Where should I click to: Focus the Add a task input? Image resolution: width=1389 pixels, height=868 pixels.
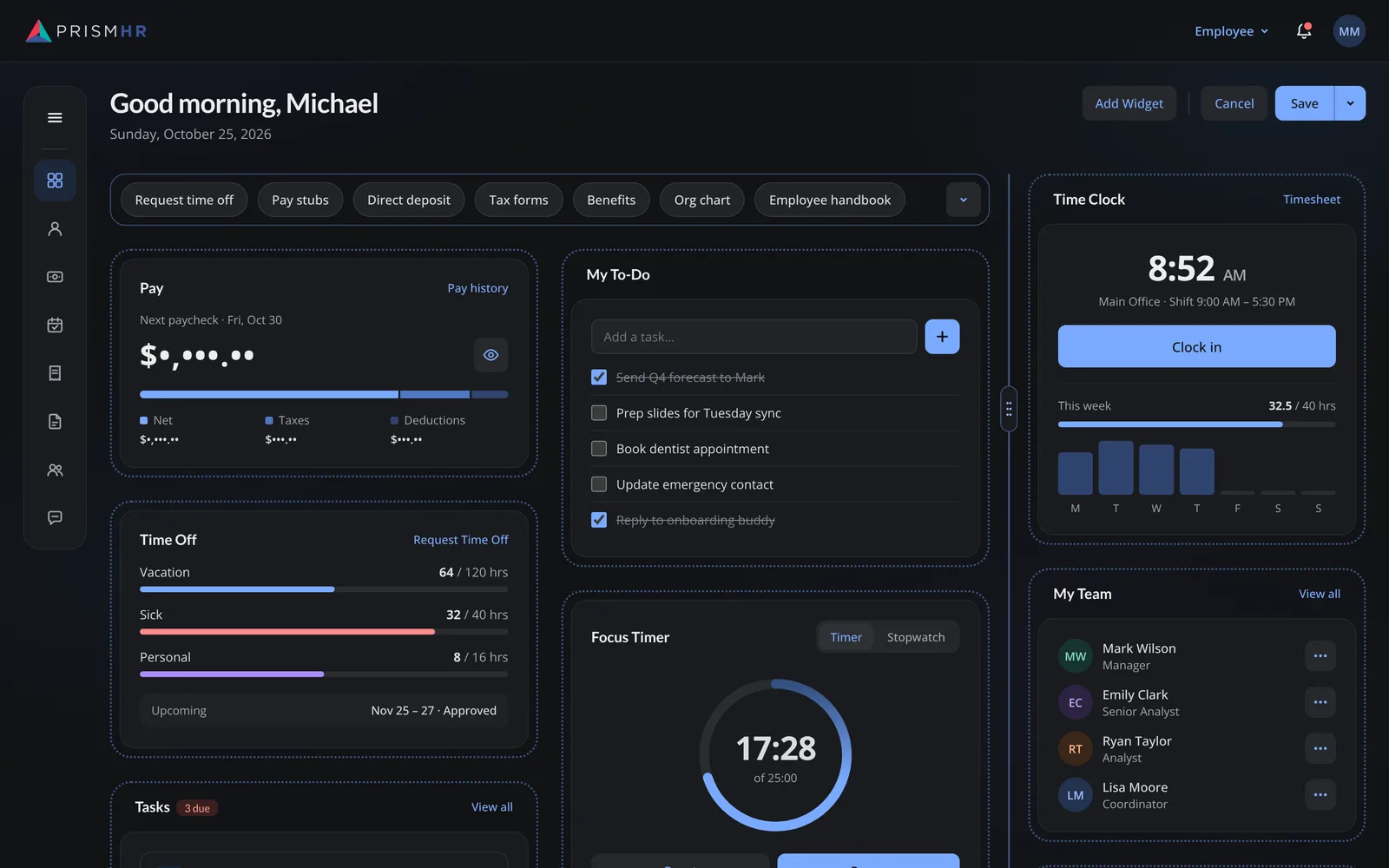(x=754, y=337)
